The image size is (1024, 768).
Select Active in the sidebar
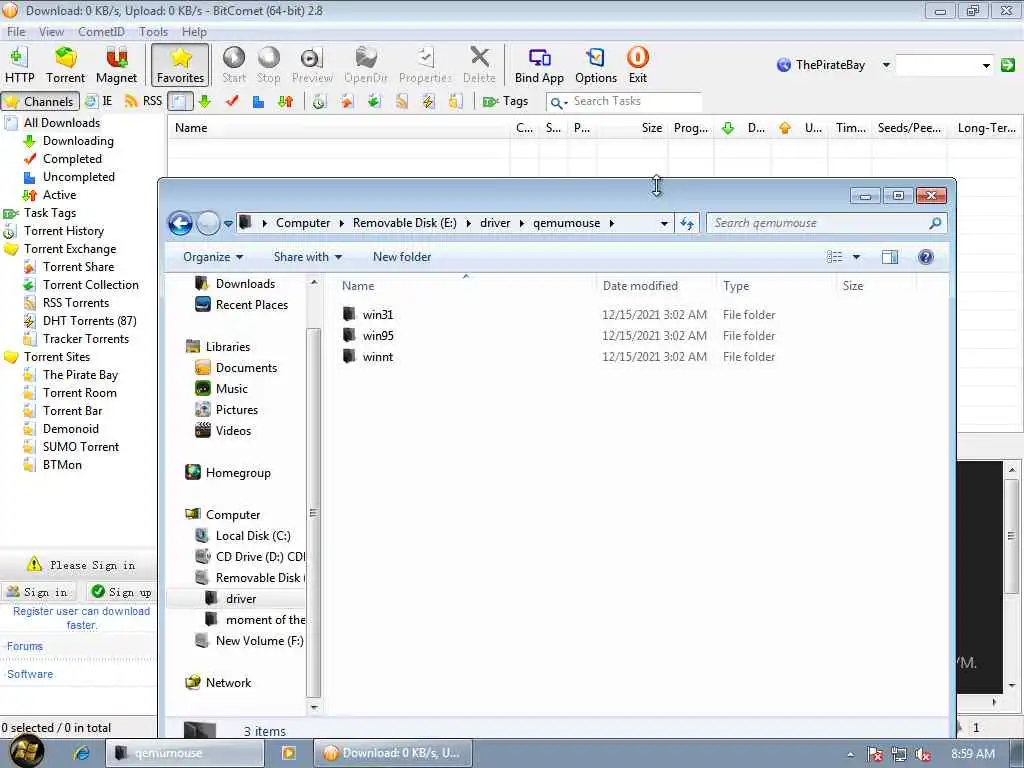(59, 195)
